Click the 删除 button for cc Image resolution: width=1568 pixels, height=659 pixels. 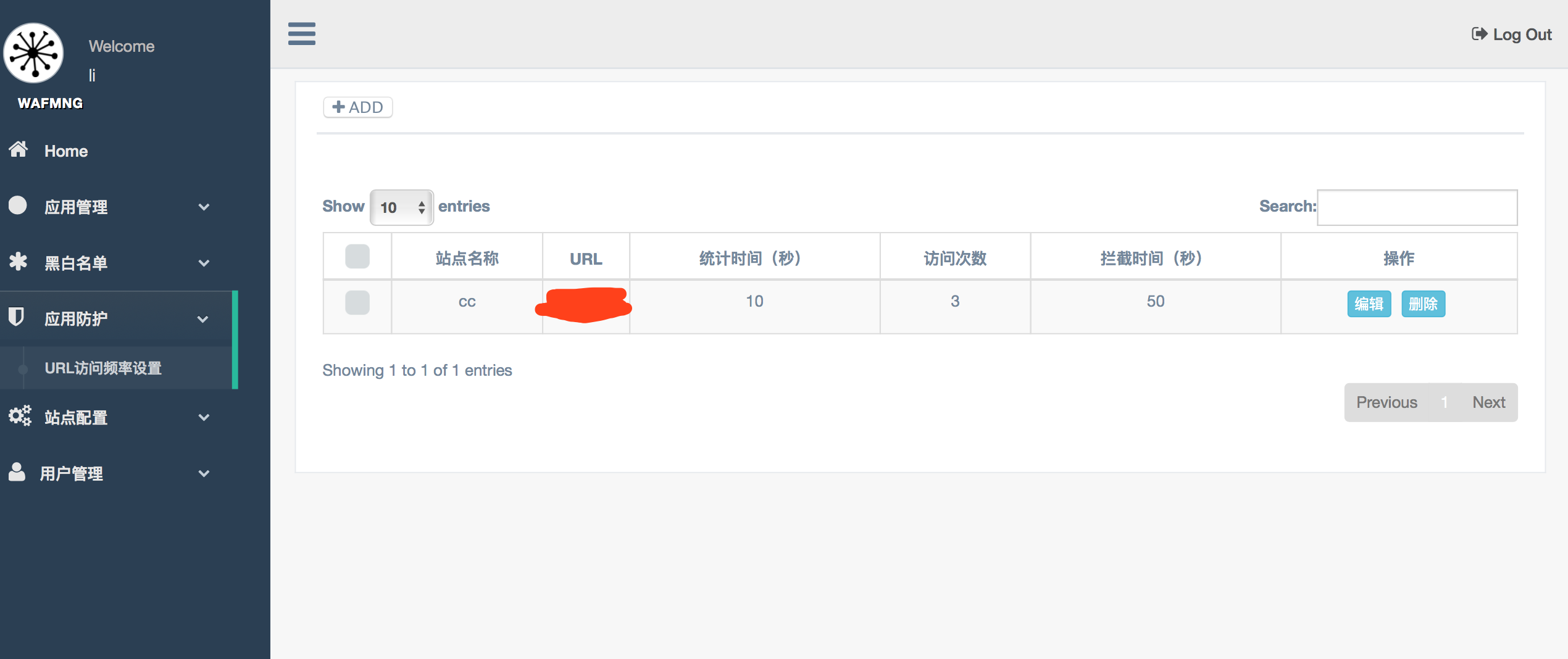pos(1423,304)
